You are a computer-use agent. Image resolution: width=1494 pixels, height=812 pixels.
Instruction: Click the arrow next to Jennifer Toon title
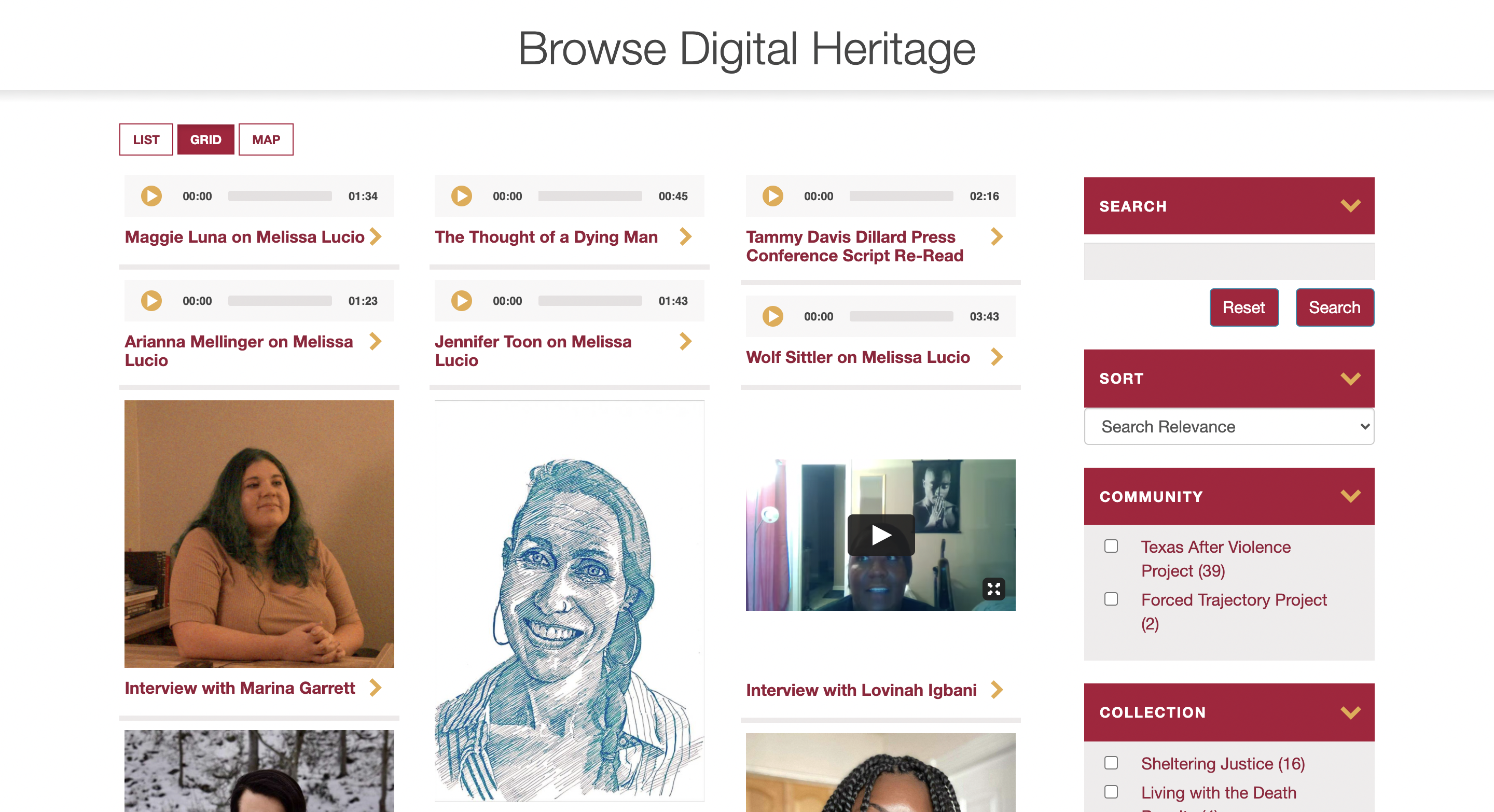pos(685,341)
